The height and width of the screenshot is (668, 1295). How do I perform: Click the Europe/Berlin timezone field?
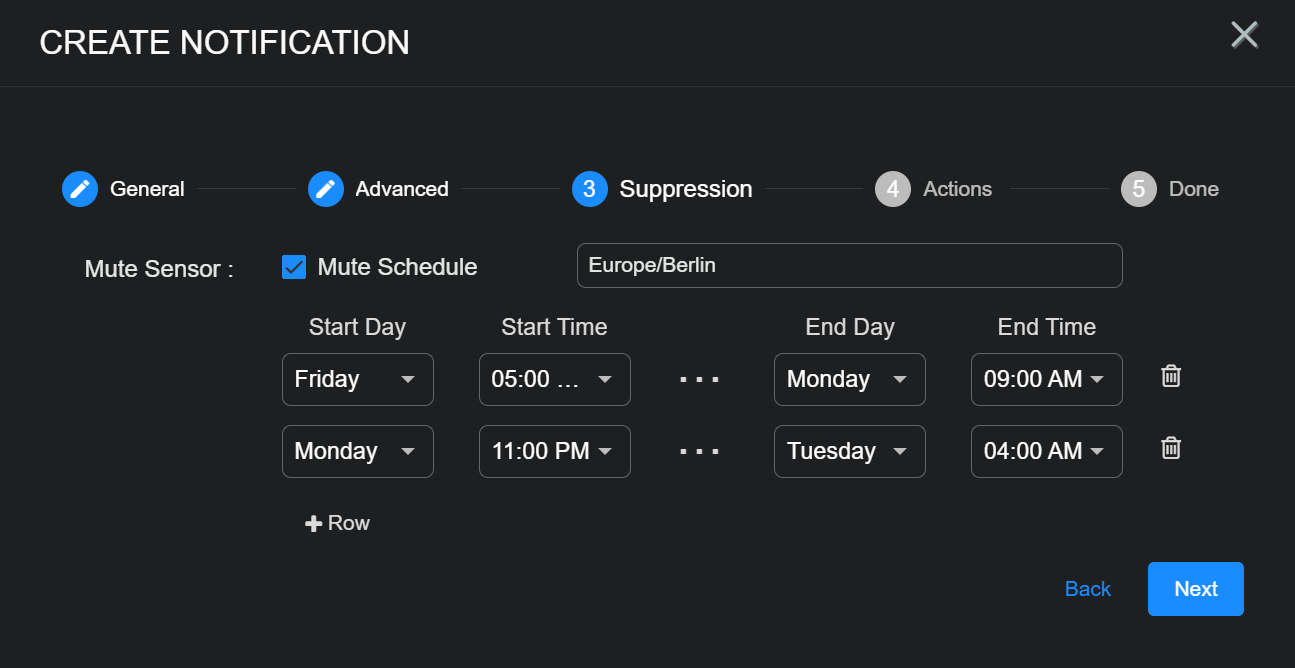point(849,266)
